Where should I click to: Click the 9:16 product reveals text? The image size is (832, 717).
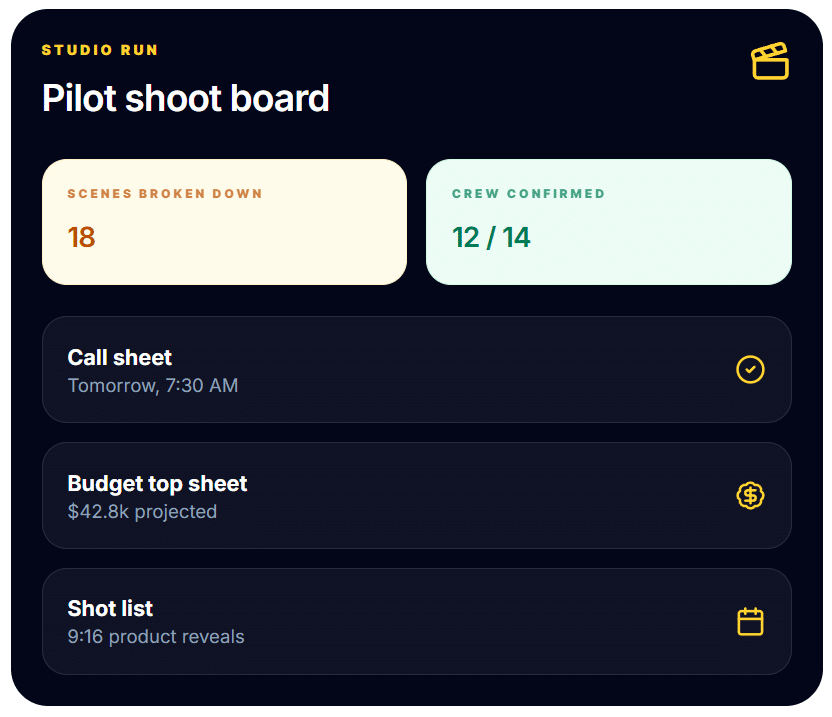coord(156,636)
